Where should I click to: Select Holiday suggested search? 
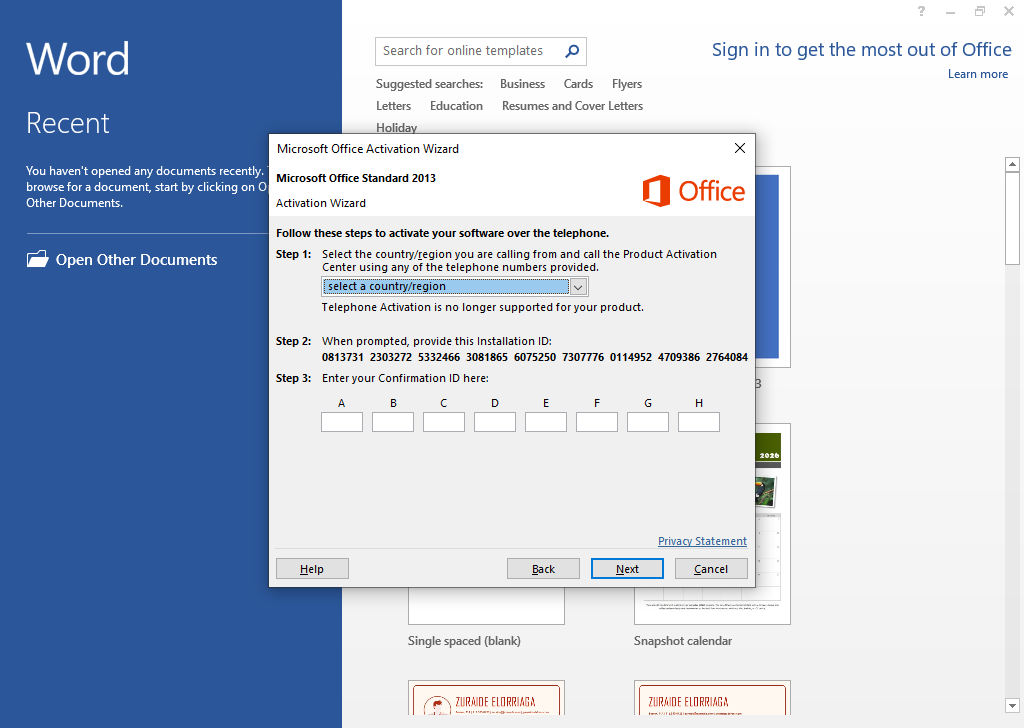click(396, 127)
